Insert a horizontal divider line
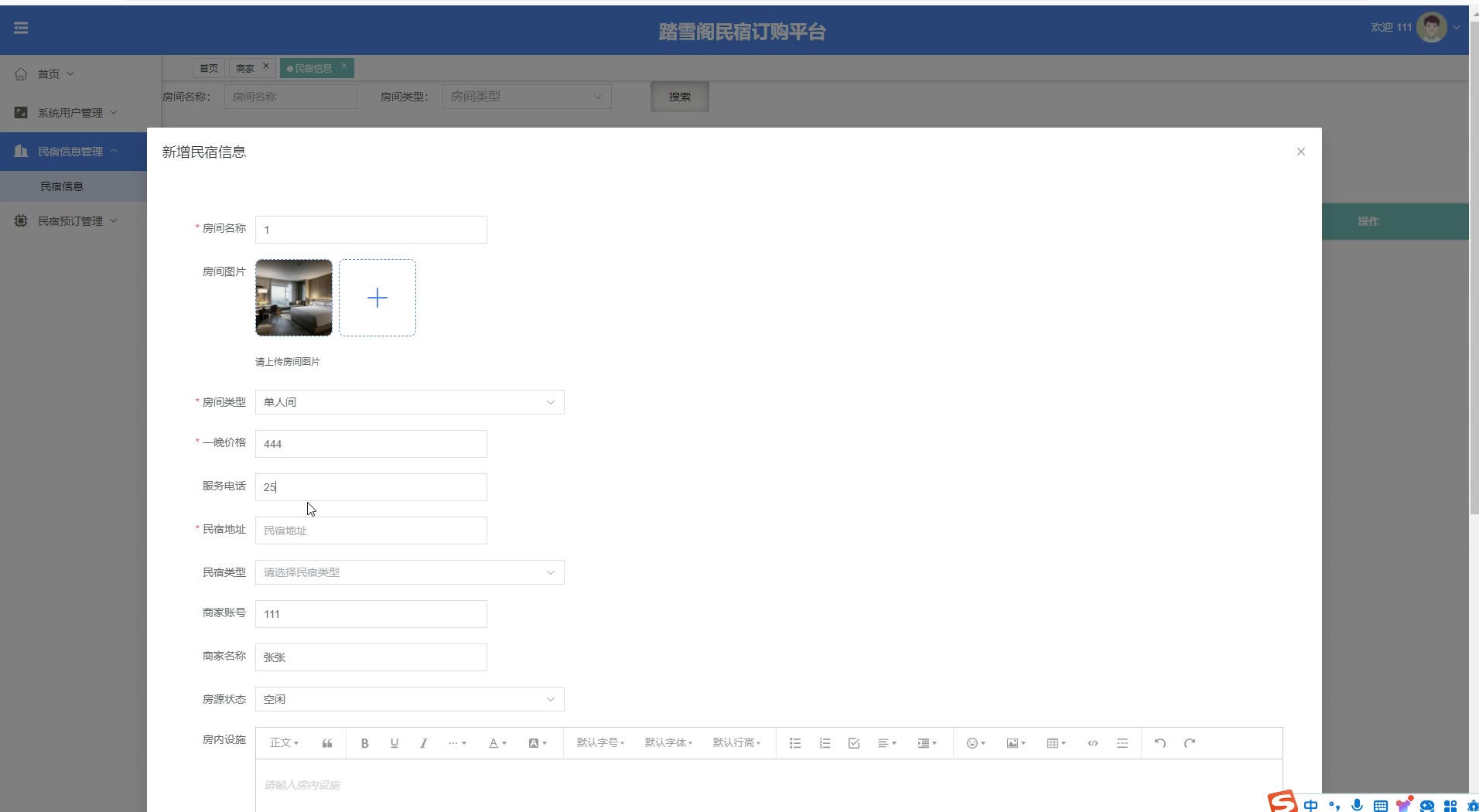The width and height of the screenshot is (1479, 812). pyautogui.click(x=1122, y=743)
